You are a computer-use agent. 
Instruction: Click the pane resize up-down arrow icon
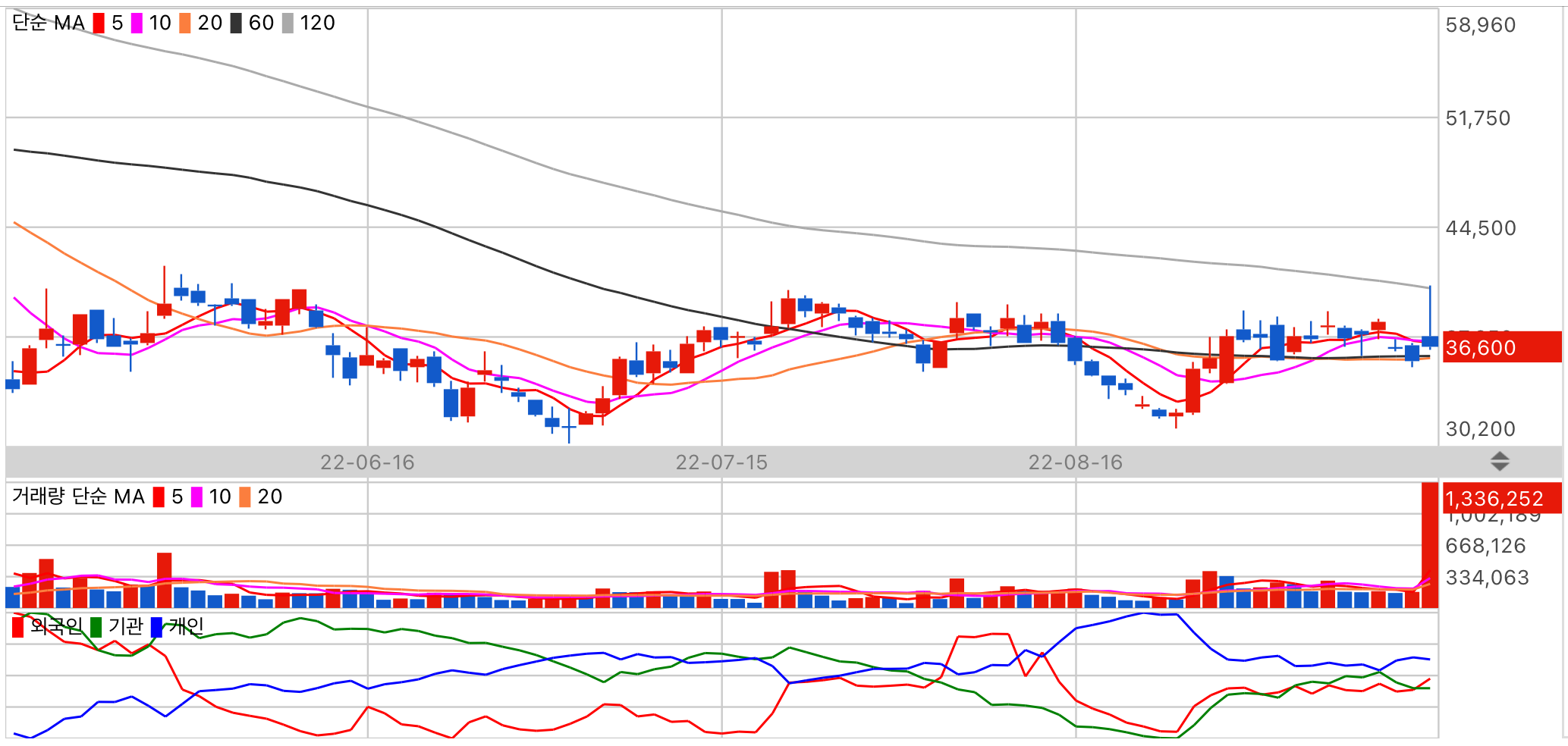tap(1500, 461)
